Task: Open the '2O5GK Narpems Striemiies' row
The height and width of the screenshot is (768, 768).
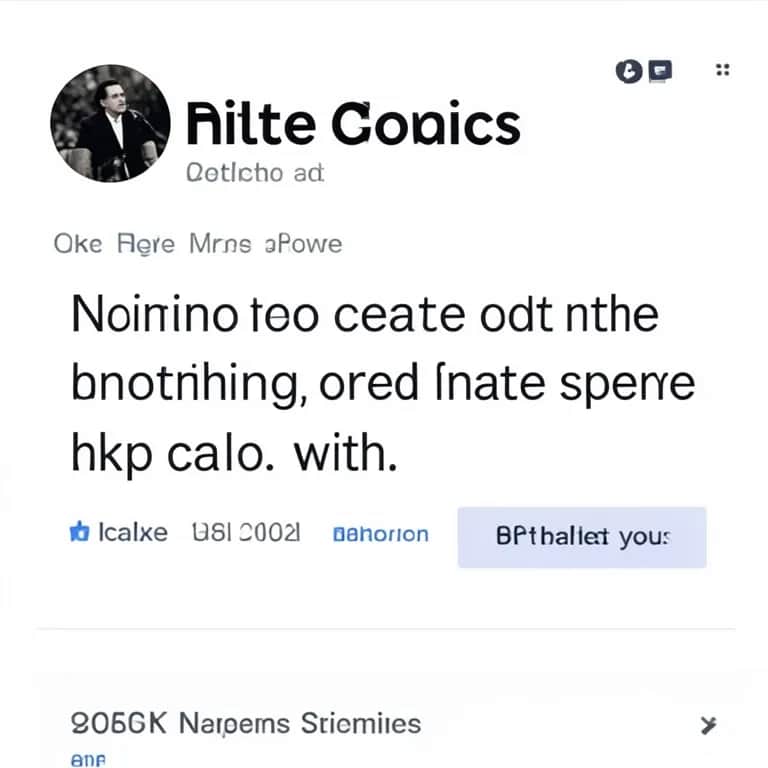Action: (244, 722)
